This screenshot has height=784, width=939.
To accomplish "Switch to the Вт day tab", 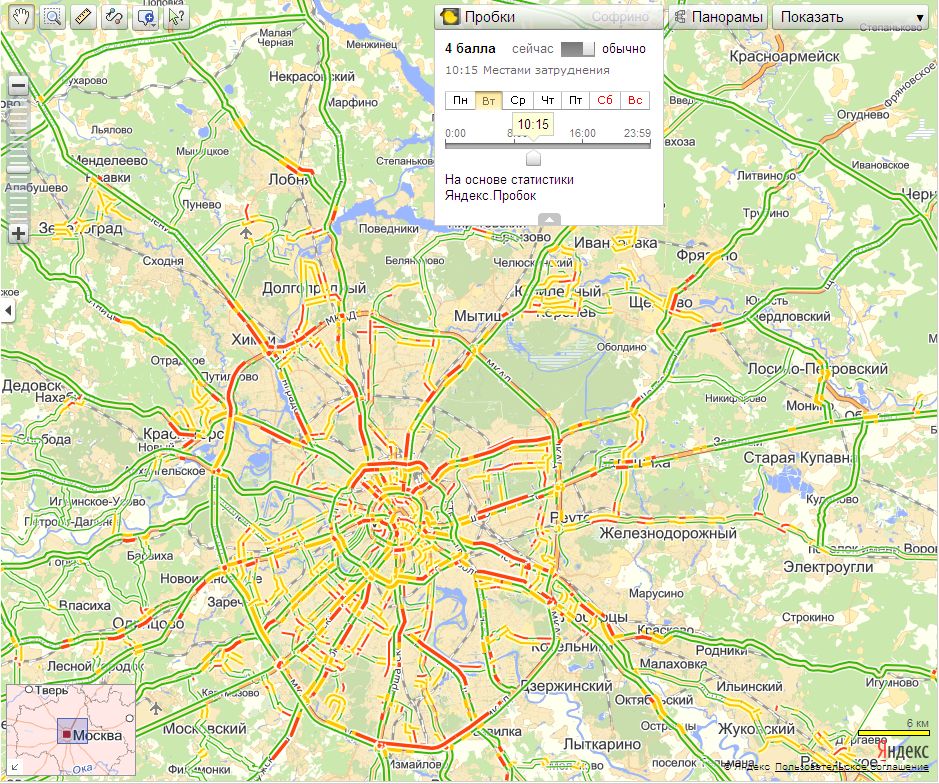I will click(x=489, y=100).
